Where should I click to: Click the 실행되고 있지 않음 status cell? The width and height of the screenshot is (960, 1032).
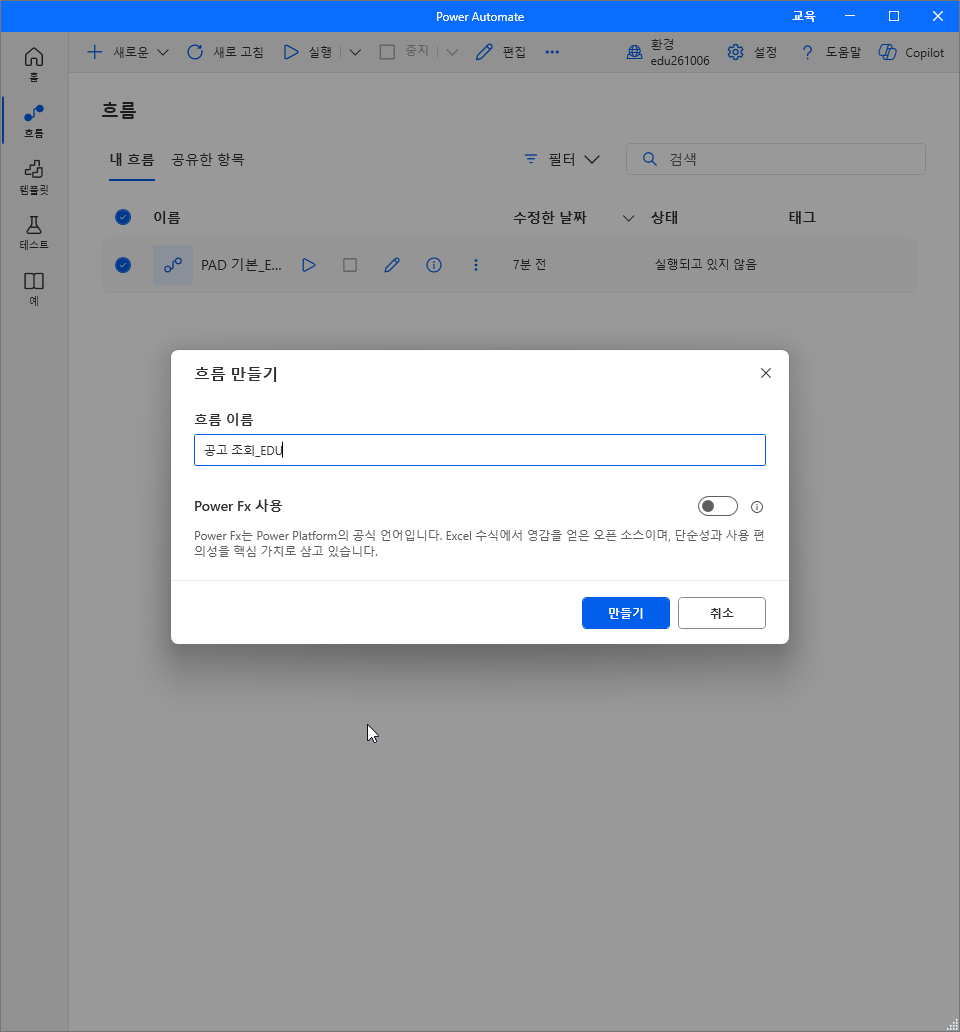coord(705,265)
